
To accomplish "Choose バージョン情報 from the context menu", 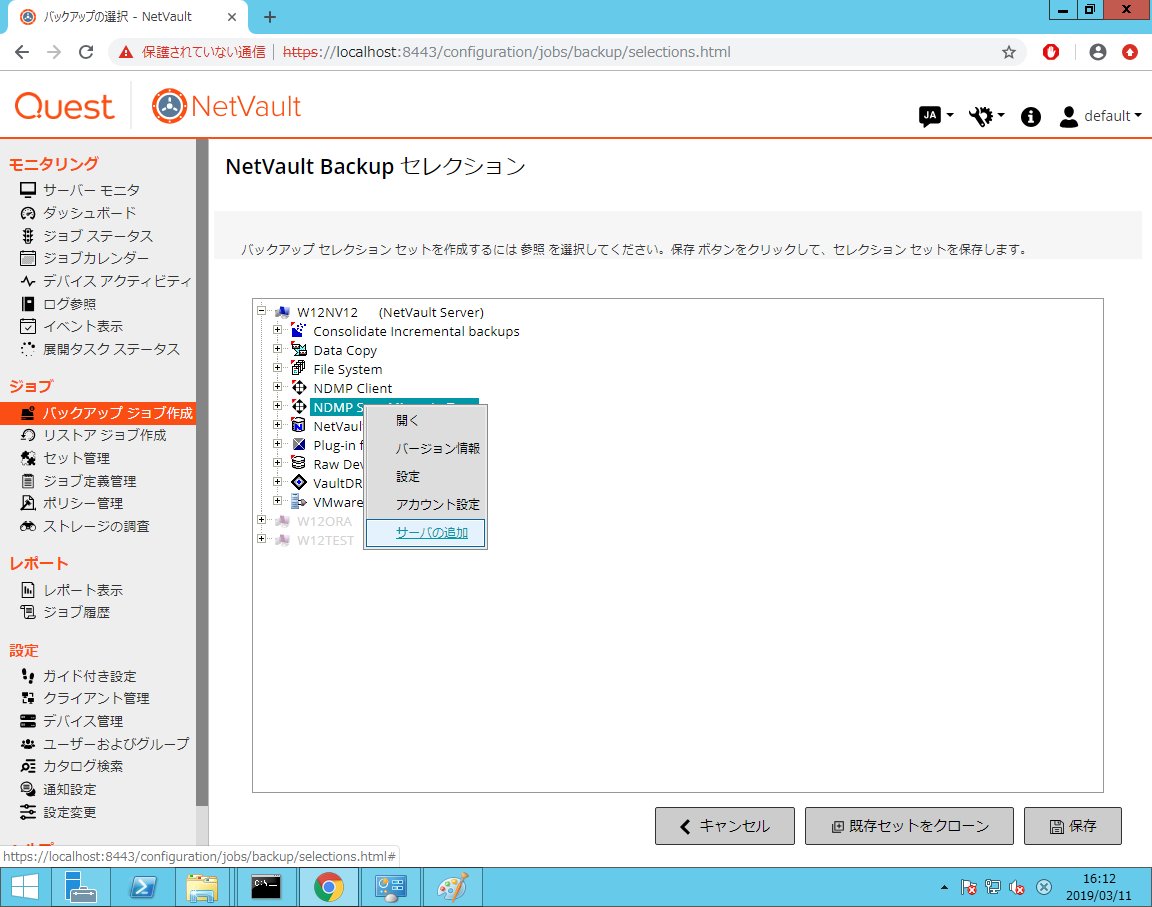I will coord(425,448).
